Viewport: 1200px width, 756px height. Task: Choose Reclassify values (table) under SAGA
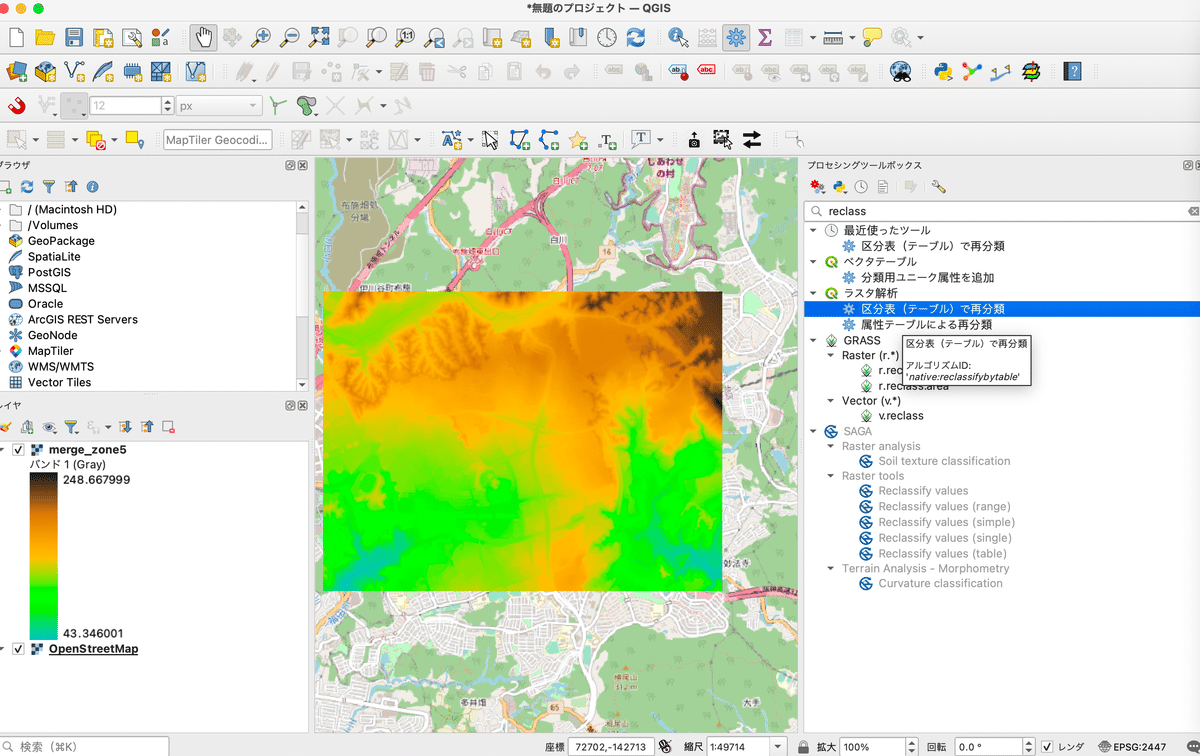[x=943, y=553]
